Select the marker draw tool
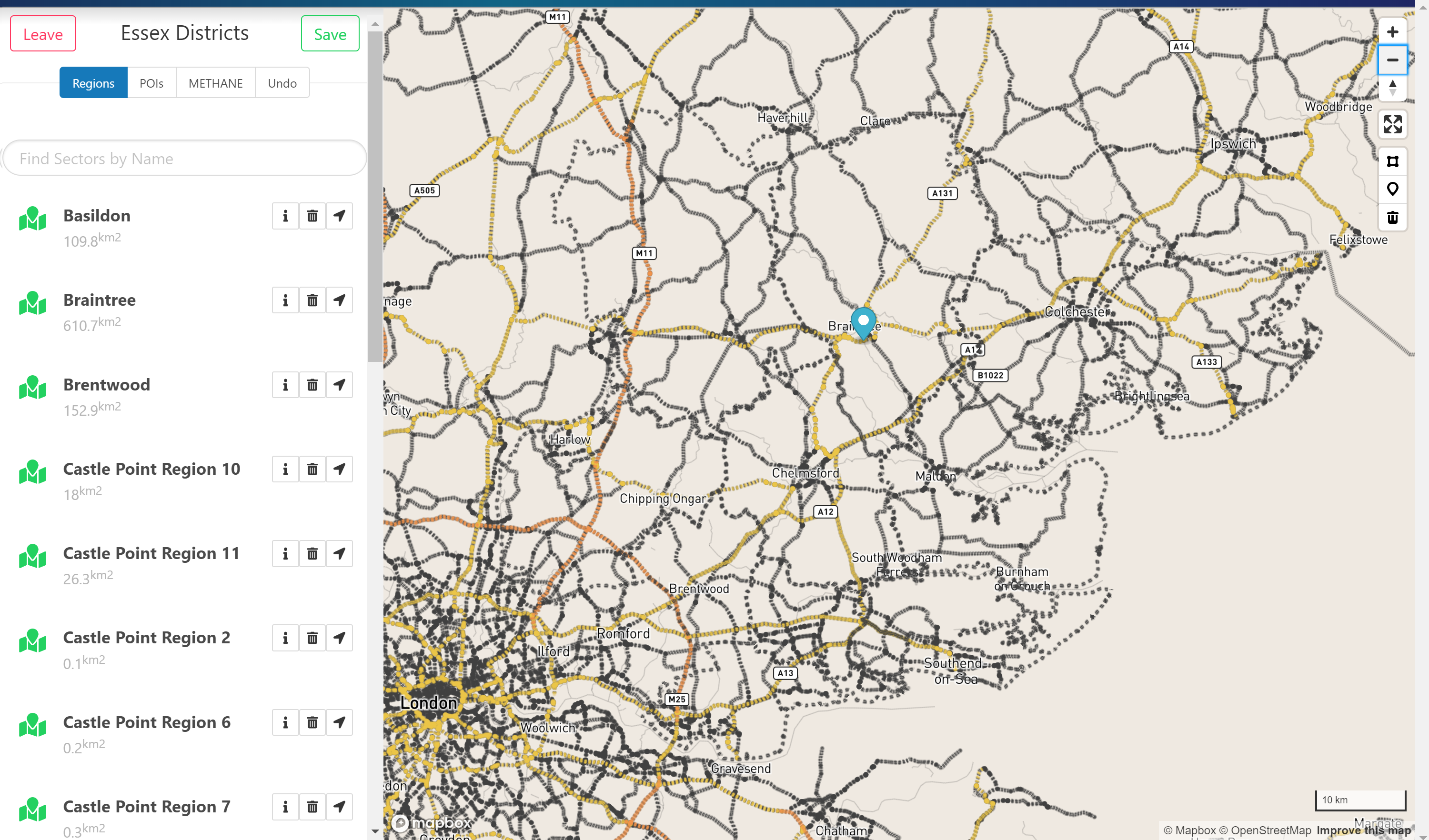 [1392, 190]
